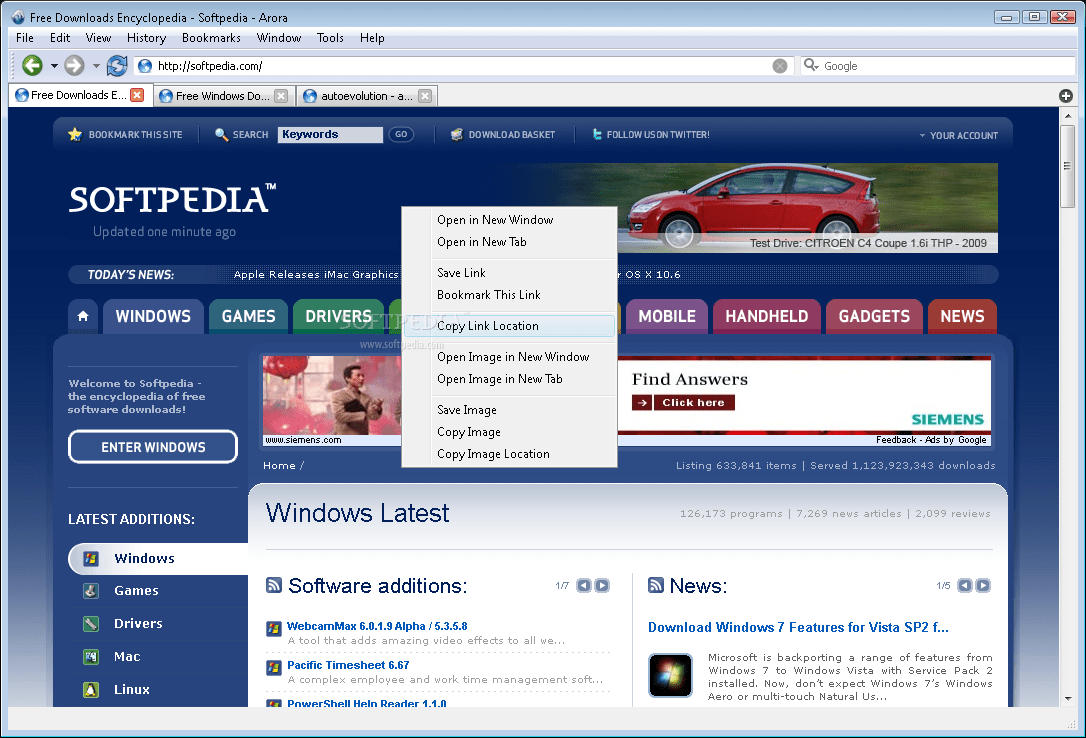The height and width of the screenshot is (738, 1086).
Task: Open the File menu
Action: pyautogui.click(x=25, y=38)
